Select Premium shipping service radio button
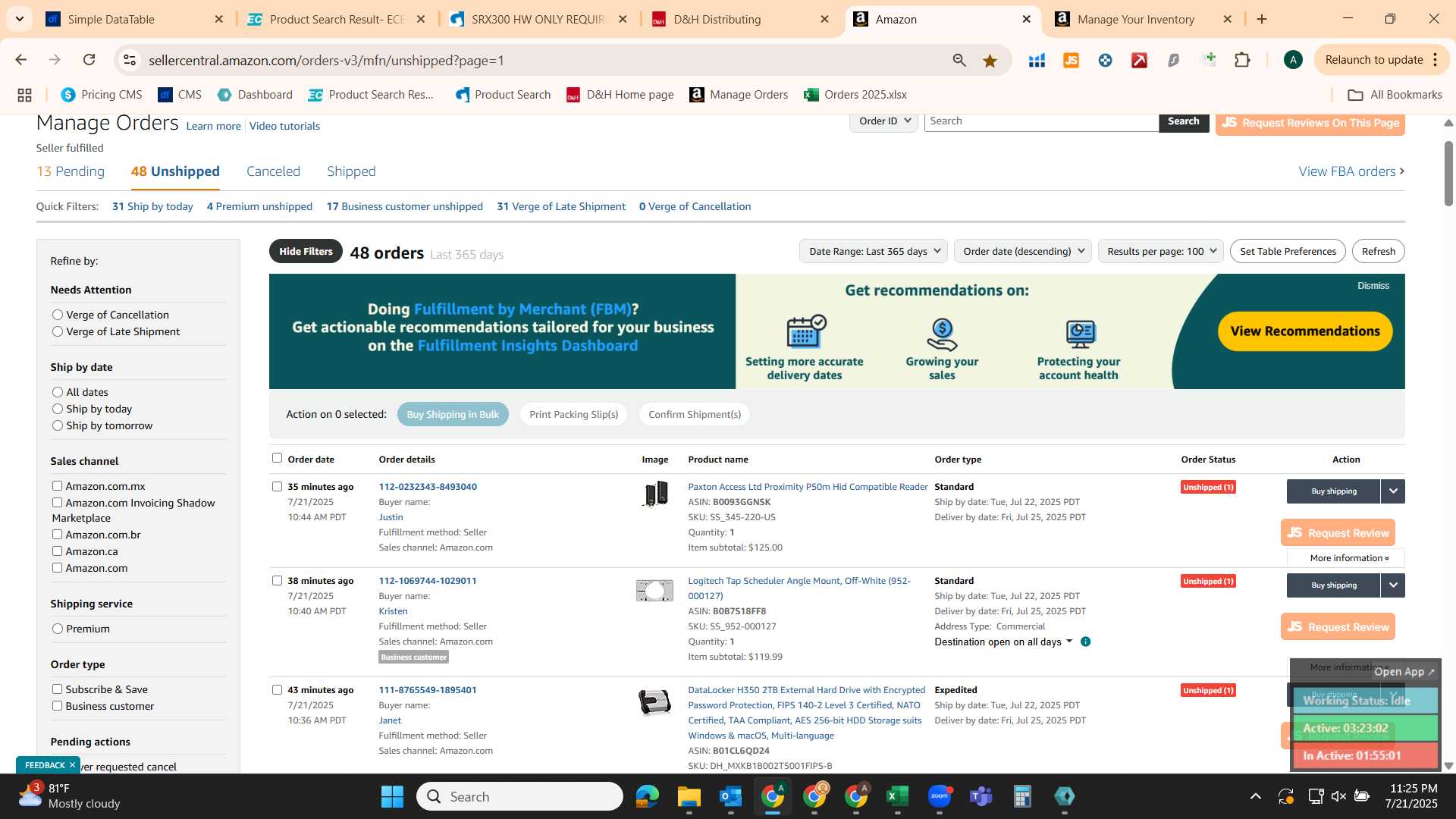The image size is (1456, 819). 57,629
